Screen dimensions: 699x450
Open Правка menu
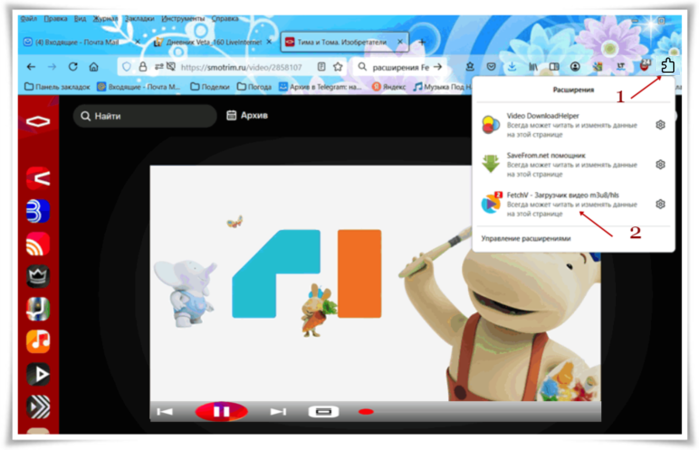pos(55,19)
